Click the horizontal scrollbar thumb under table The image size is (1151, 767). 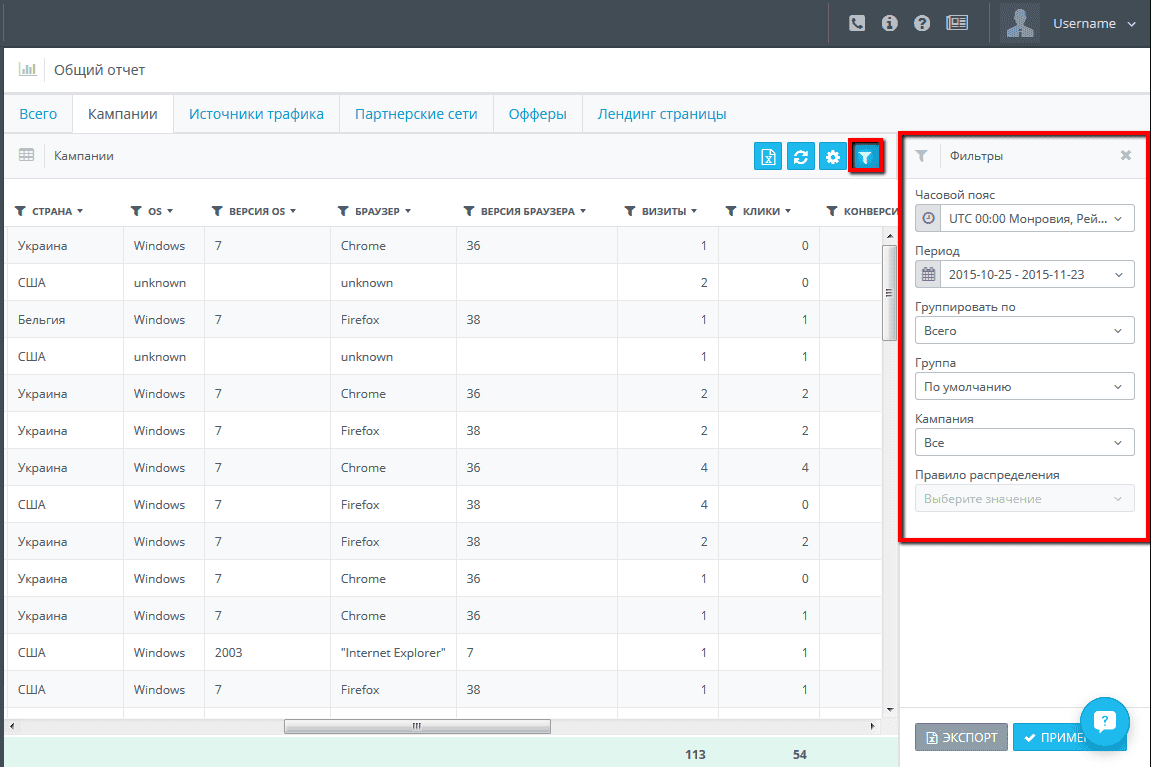[x=417, y=726]
